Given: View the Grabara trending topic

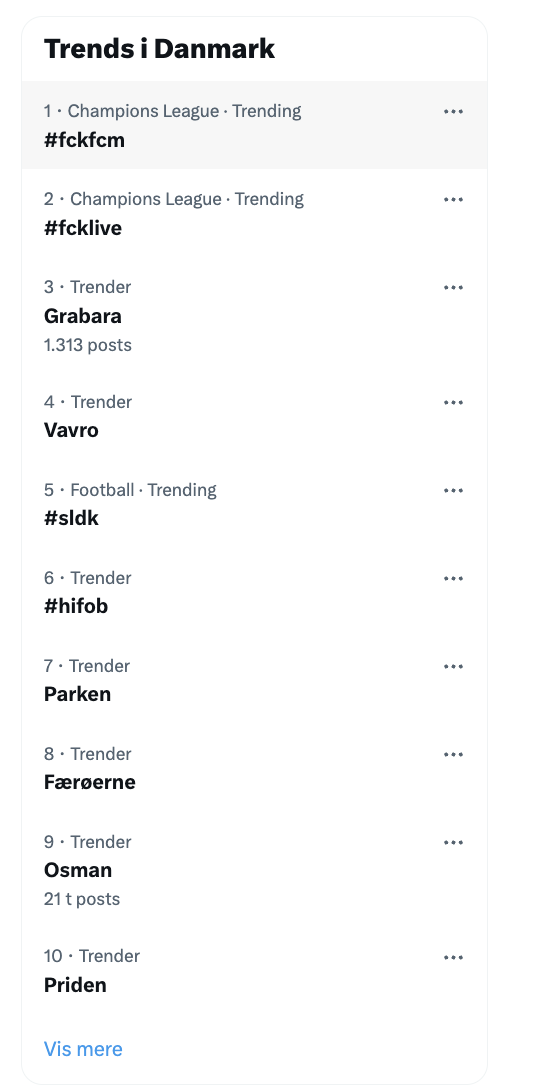Looking at the screenshot, I should (x=255, y=315).
